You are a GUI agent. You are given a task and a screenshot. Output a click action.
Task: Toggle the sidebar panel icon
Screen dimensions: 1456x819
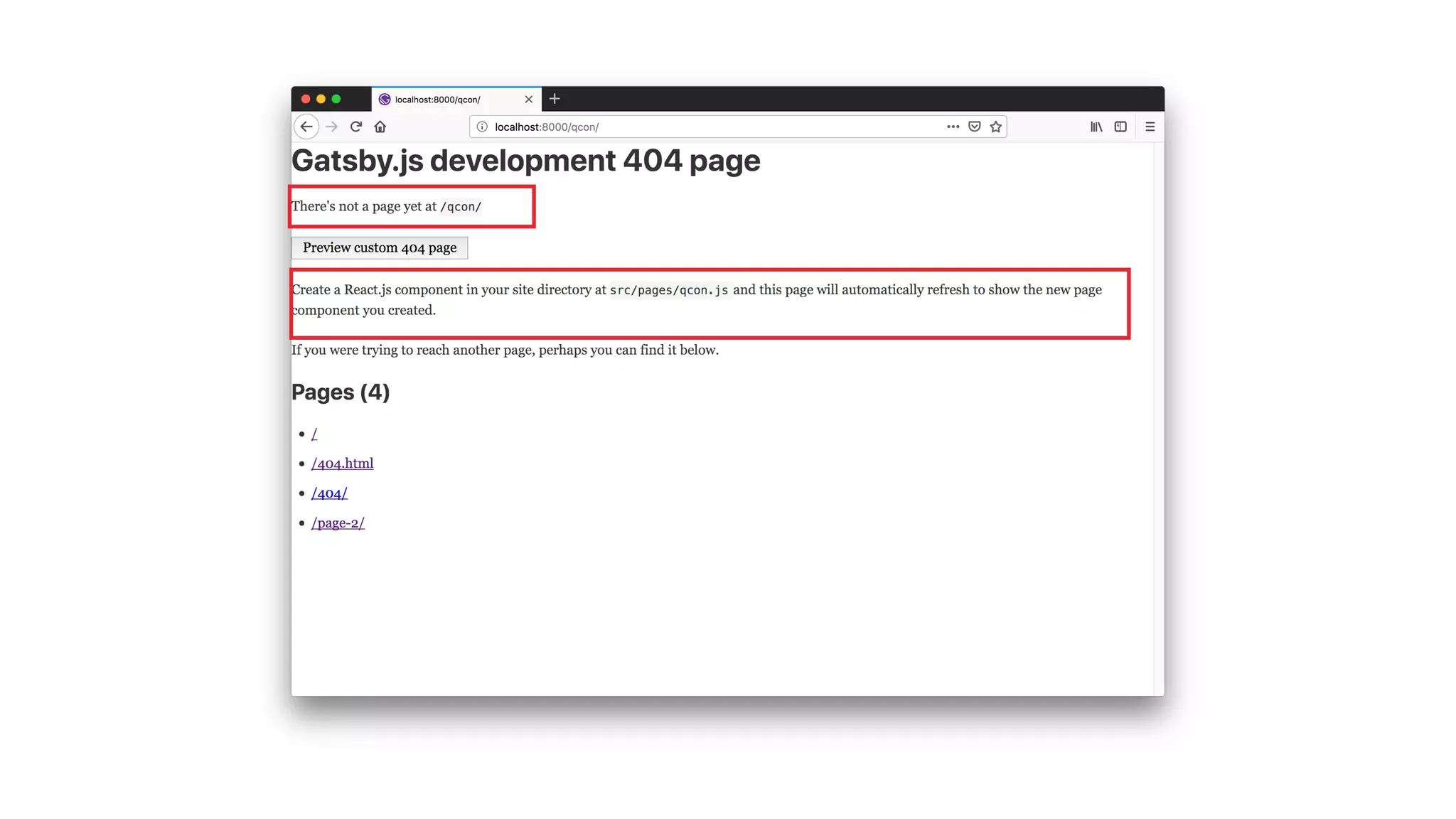1120,127
